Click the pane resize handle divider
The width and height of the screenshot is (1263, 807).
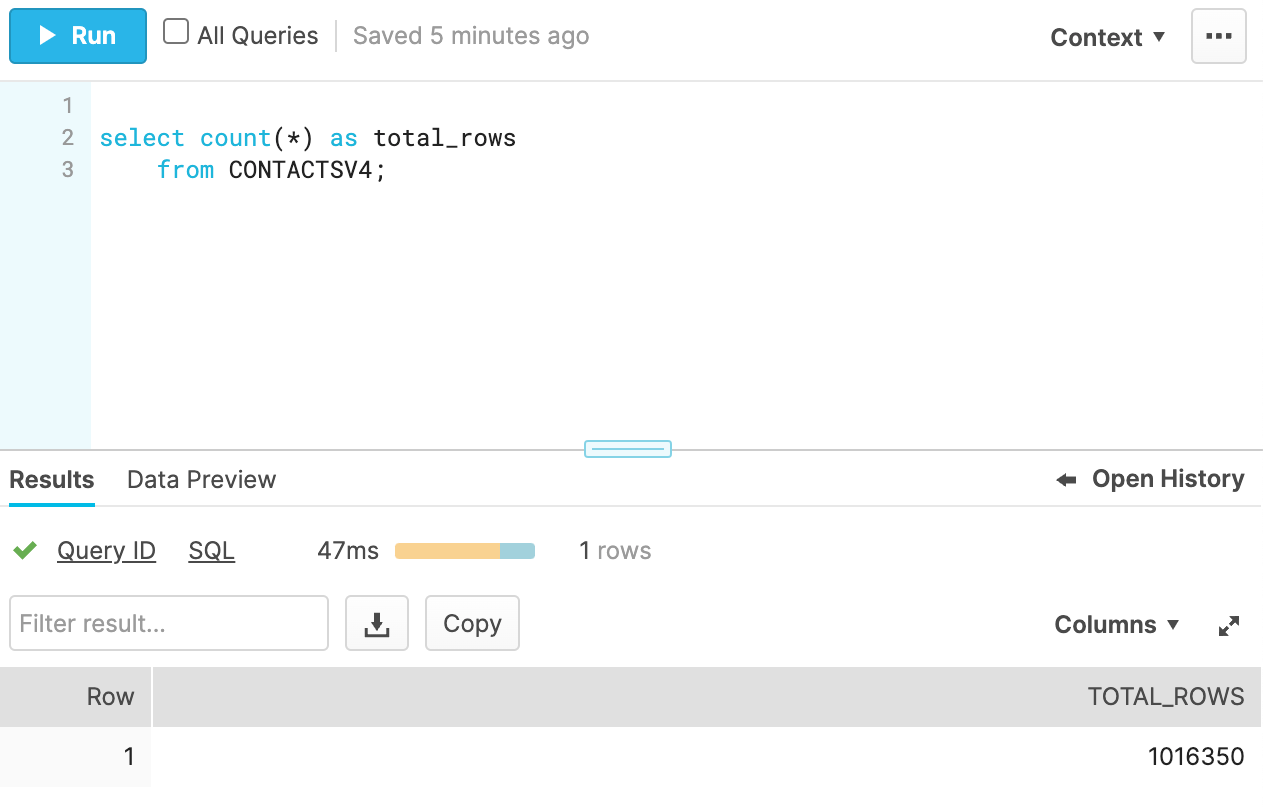628,449
